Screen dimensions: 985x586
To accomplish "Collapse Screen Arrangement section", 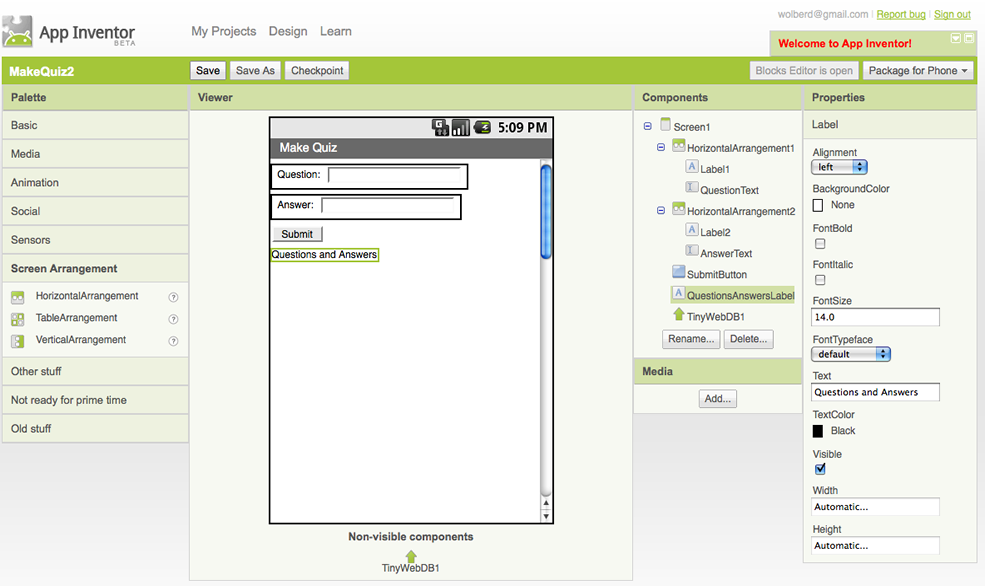I will (x=95, y=268).
